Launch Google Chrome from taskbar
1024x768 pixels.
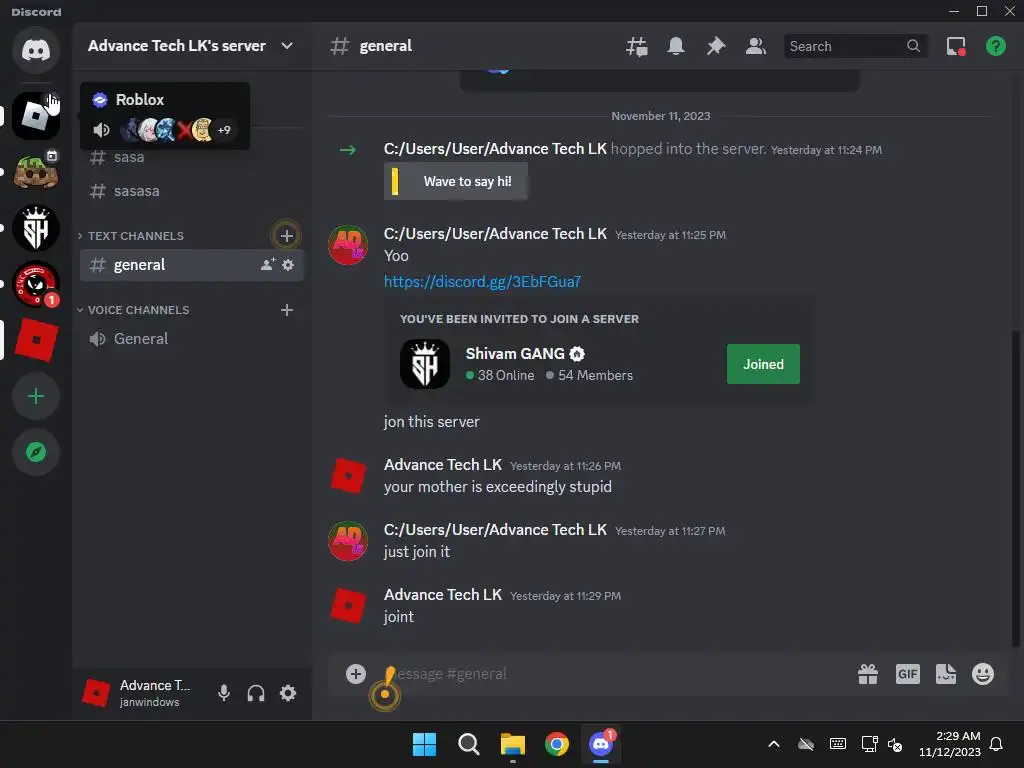point(557,744)
